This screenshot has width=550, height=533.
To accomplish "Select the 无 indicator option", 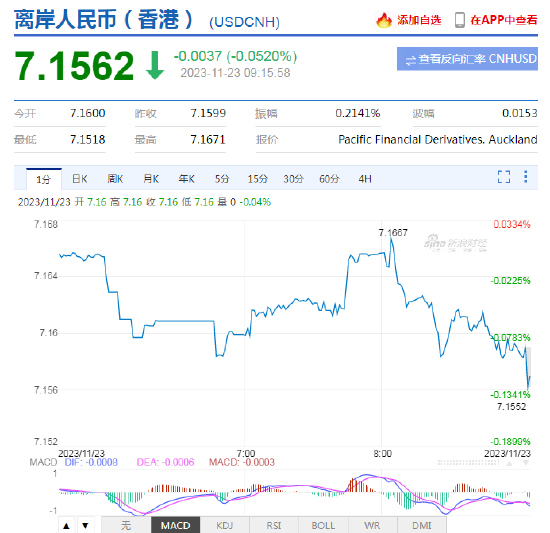I will click(x=126, y=525).
